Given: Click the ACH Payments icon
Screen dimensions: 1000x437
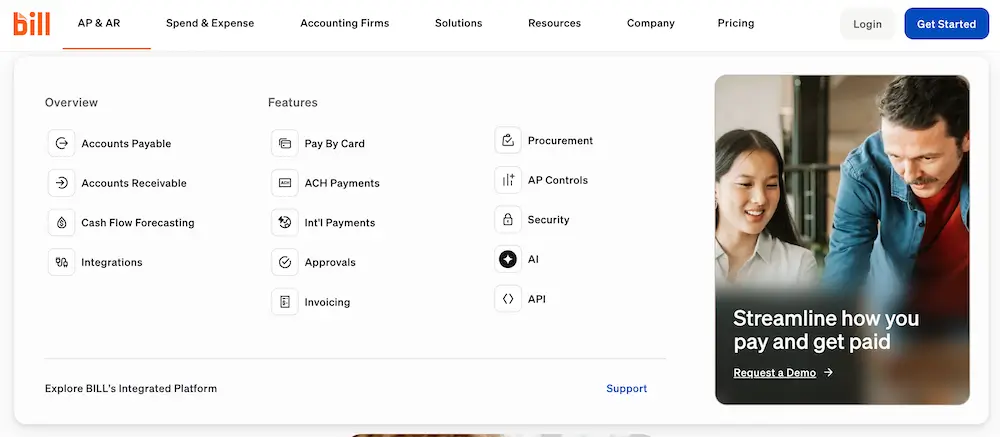Looking at the screenshot, I should (x=284, y=183).
